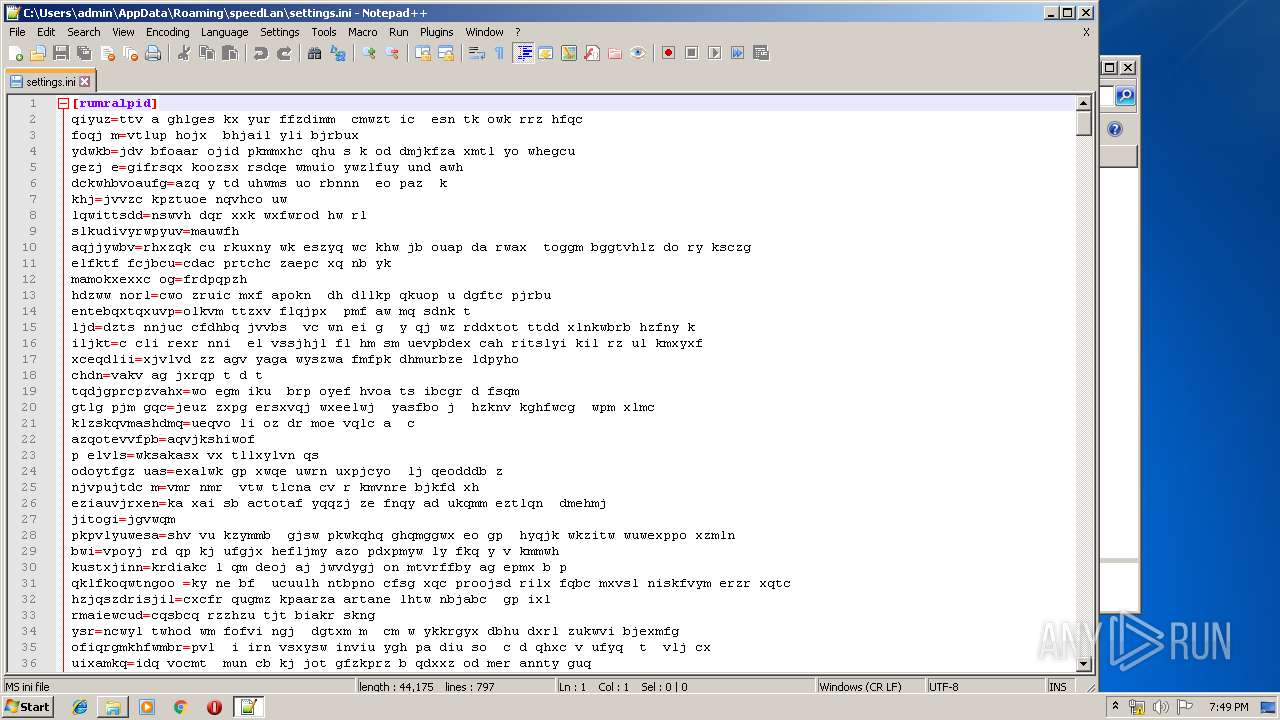Collapse the [rumralpid] section fold marker
Viewport: 1280px width, 720px height.
point(63,103)
